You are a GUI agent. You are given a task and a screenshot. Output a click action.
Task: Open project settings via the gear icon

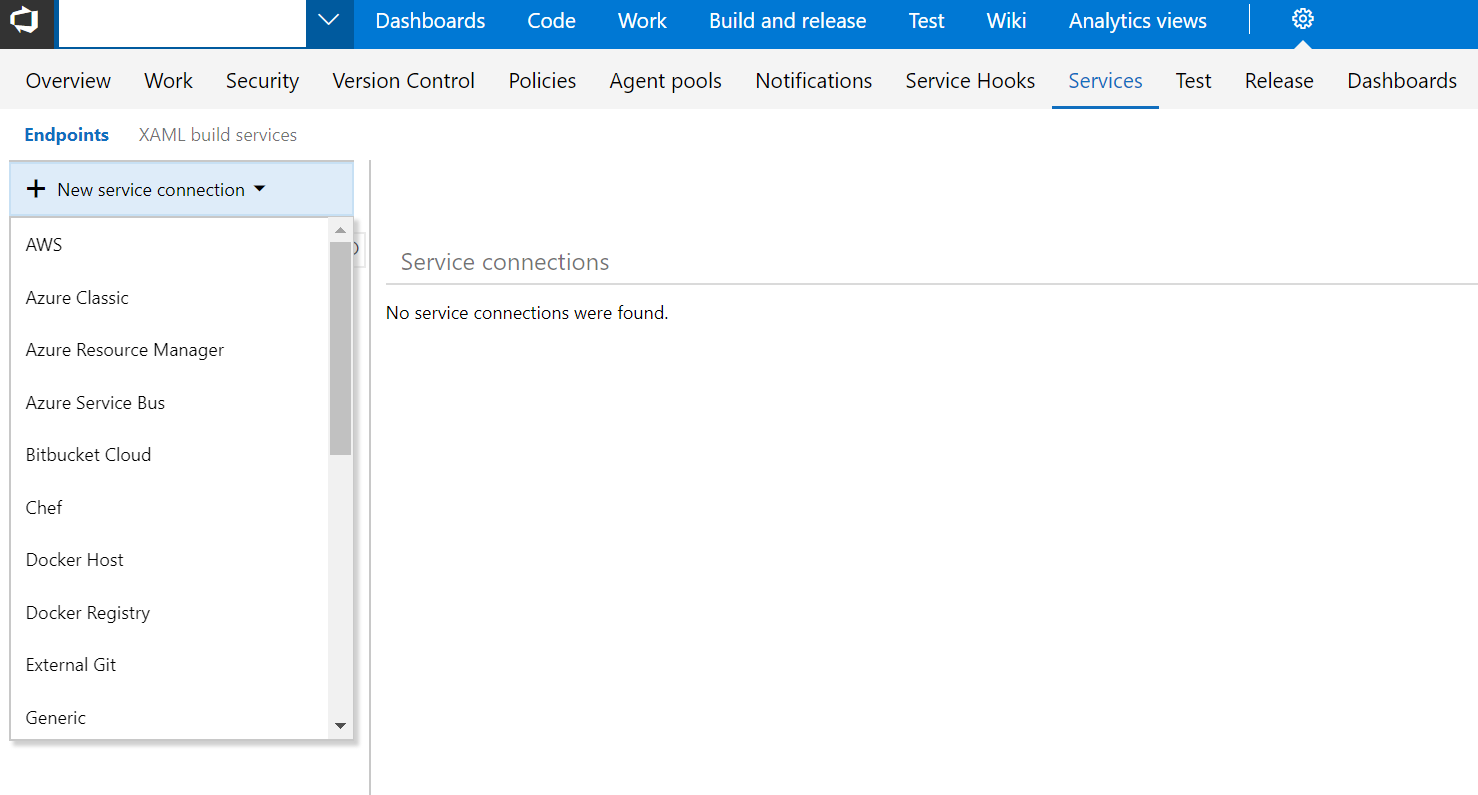[x=1301, y=18]
